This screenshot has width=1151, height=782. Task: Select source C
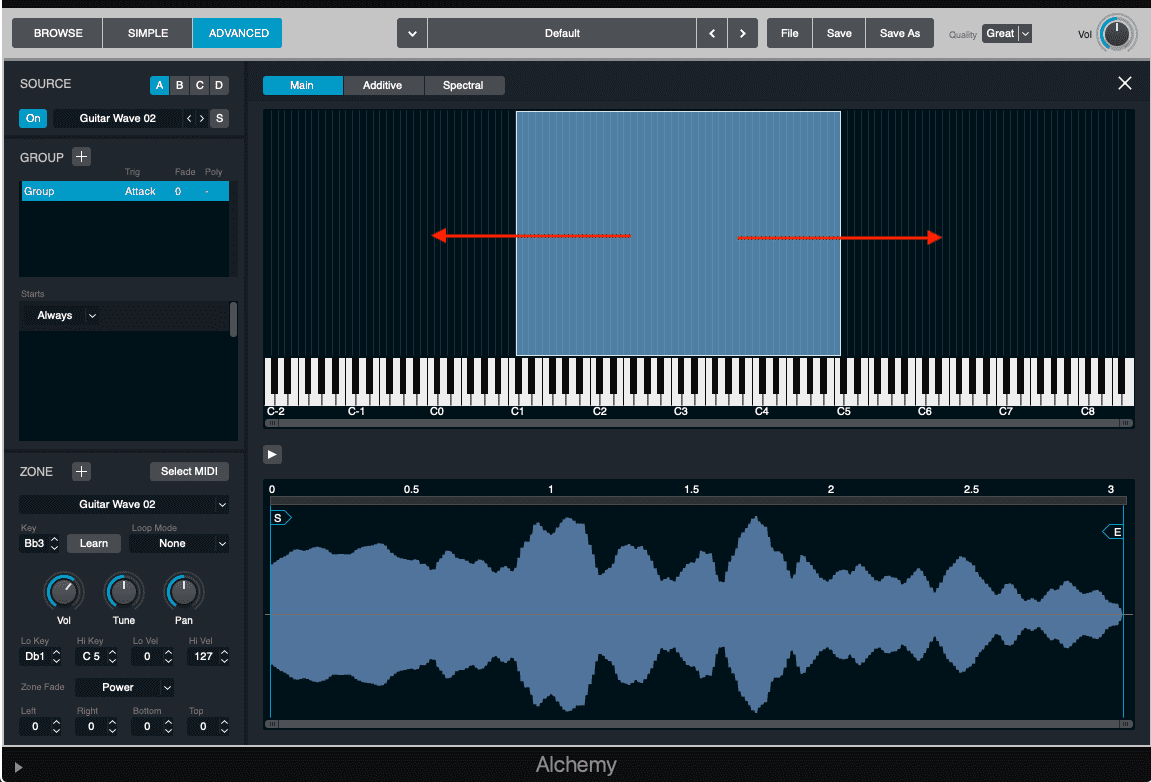[x=199, y=85]
